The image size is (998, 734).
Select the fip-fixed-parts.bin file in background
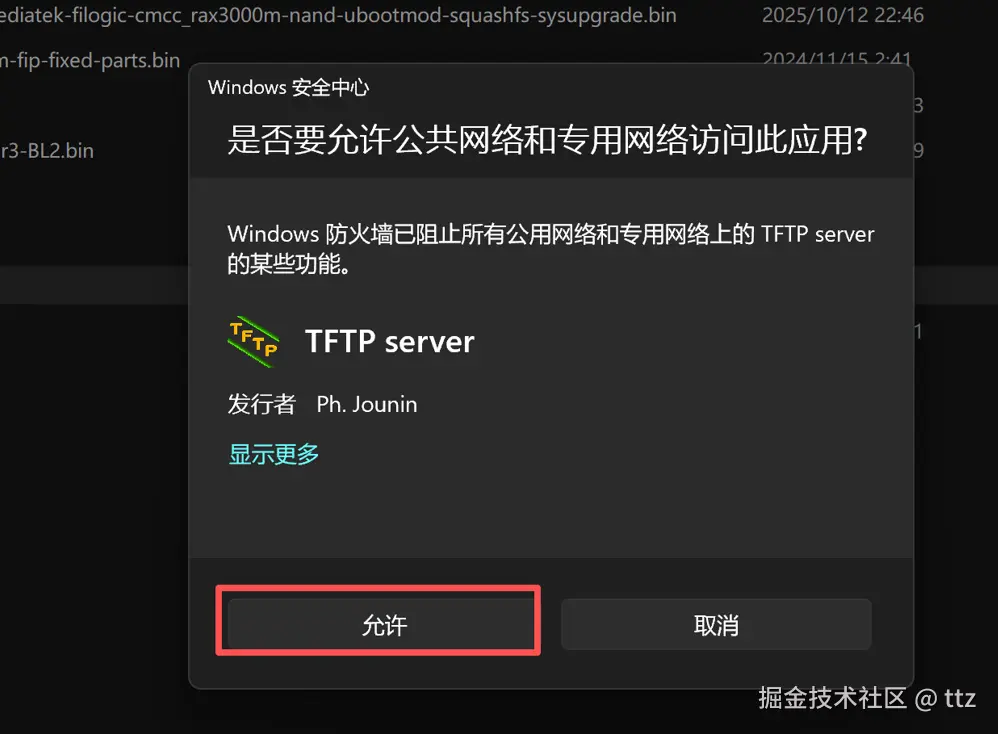90,60
